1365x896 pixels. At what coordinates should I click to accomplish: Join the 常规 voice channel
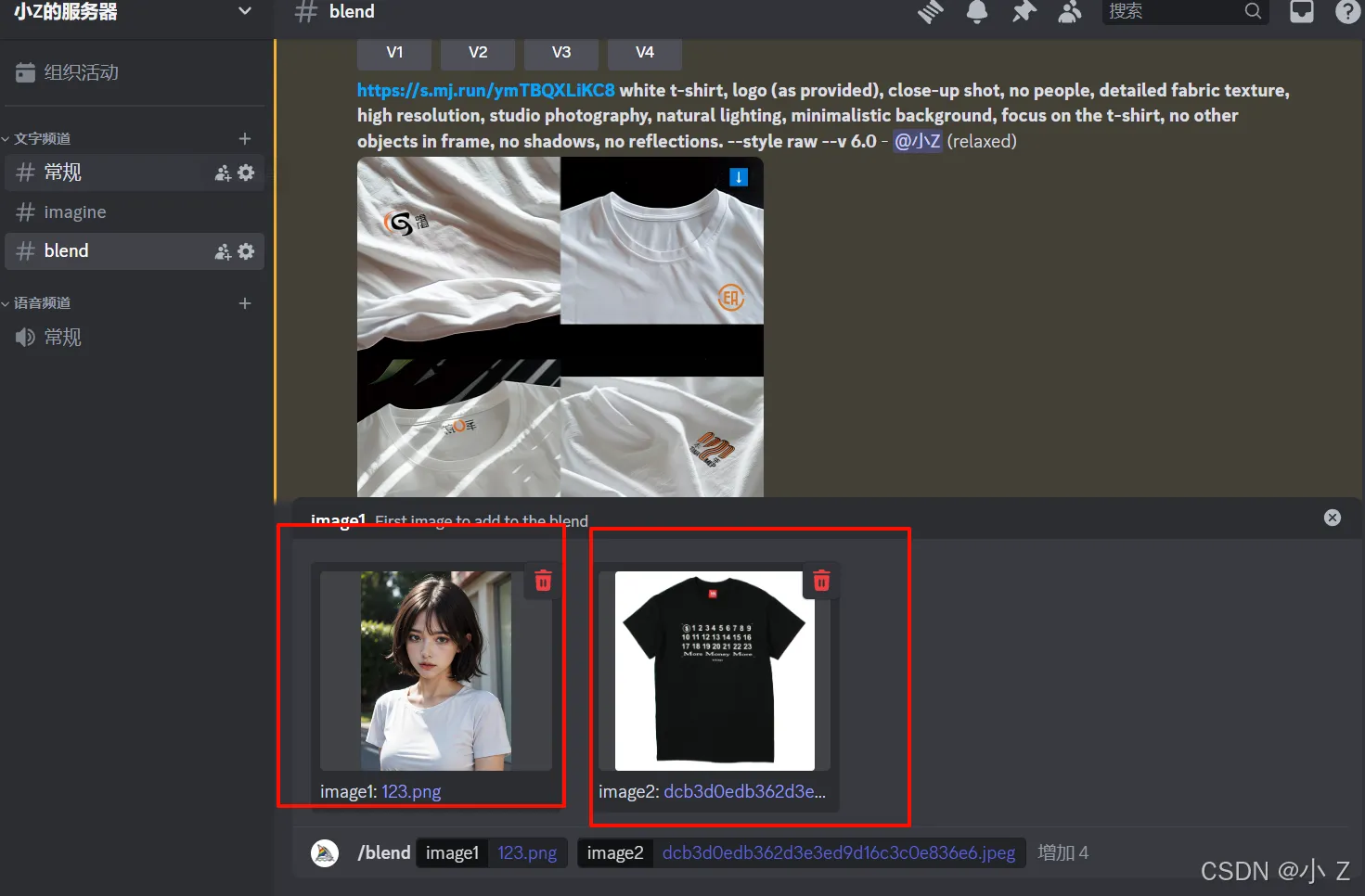pos(62,338)
